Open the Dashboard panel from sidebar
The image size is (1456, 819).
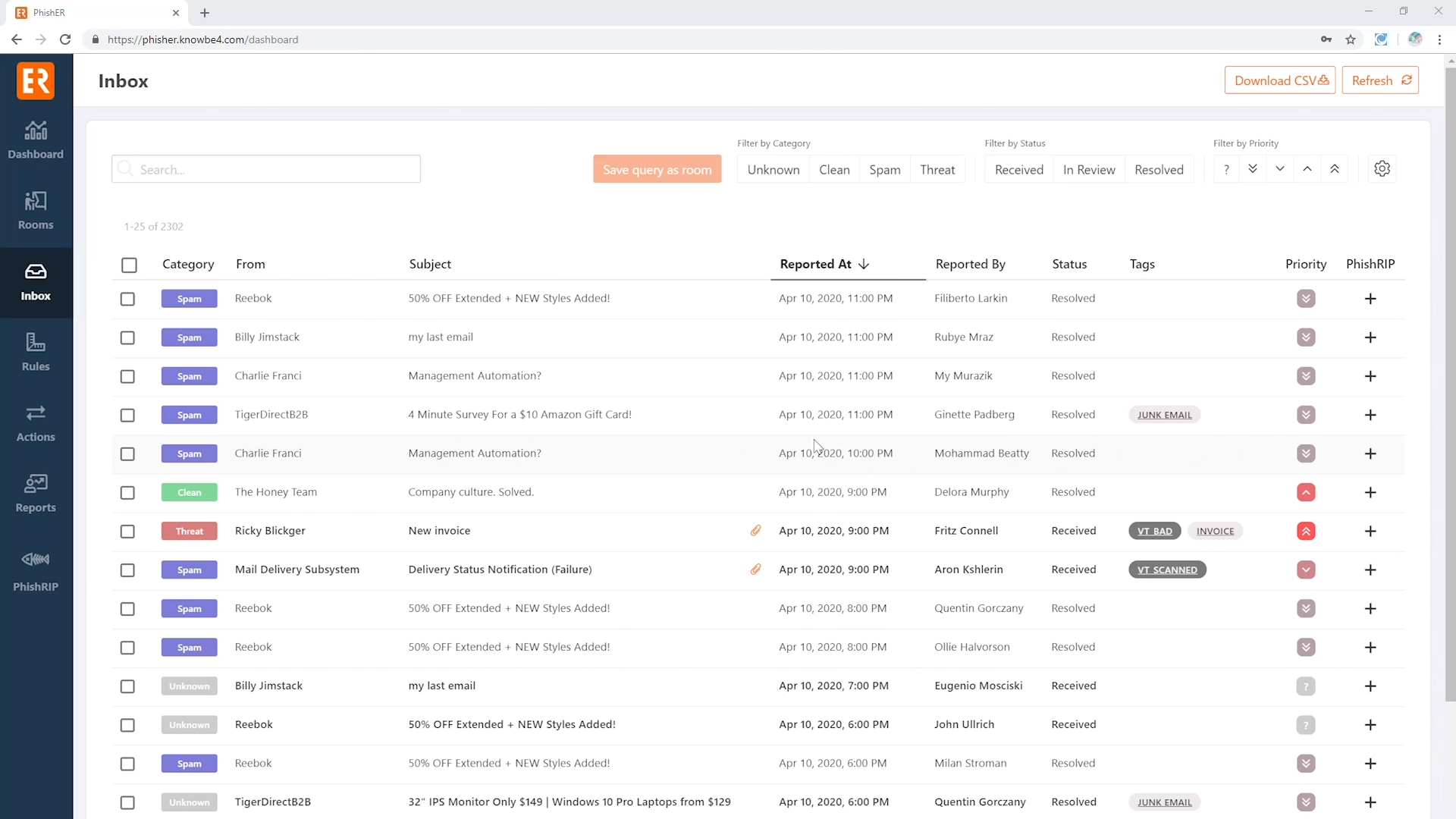[36, 140]
